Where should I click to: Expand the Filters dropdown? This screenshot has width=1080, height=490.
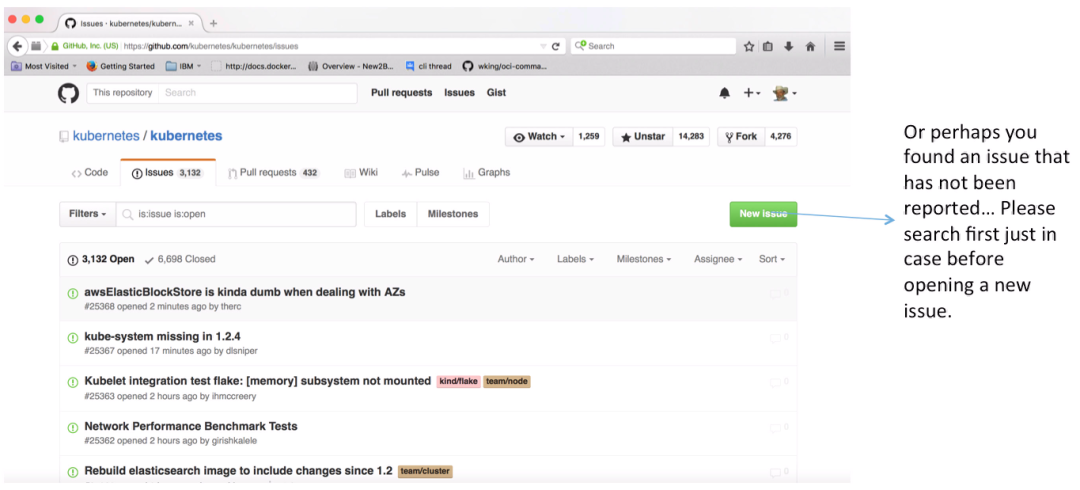point(87,214)
